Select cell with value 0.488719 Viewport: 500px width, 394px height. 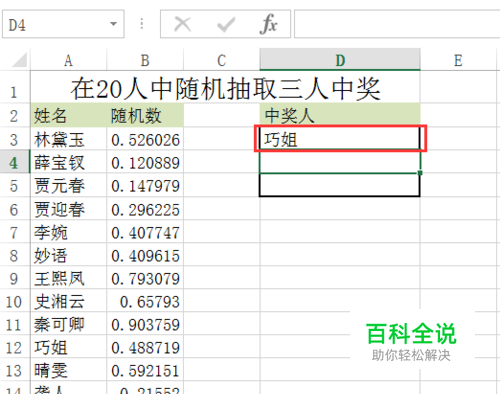(x=145, y=347)
